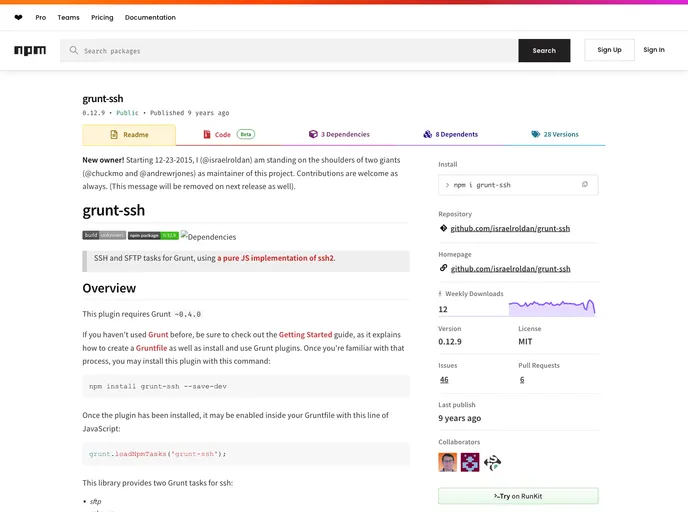This screenshot has height=512, width=688.
Task: Click the weekly downloads count 12
Action: pos(443,309)
